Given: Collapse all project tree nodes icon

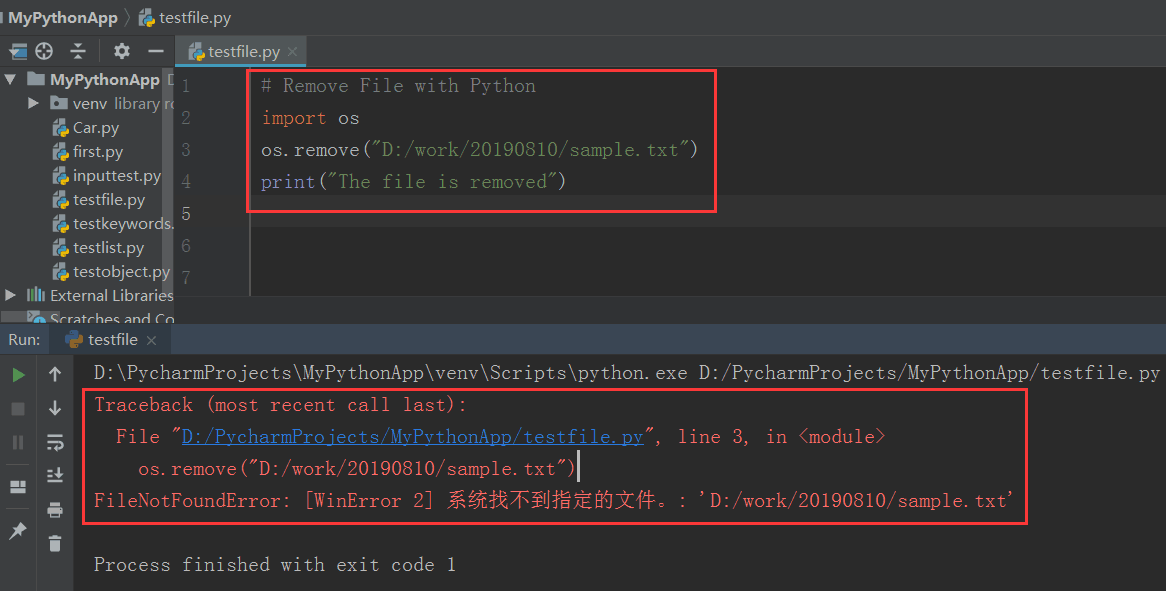Looking at the screenshot, I should (78, 51).
